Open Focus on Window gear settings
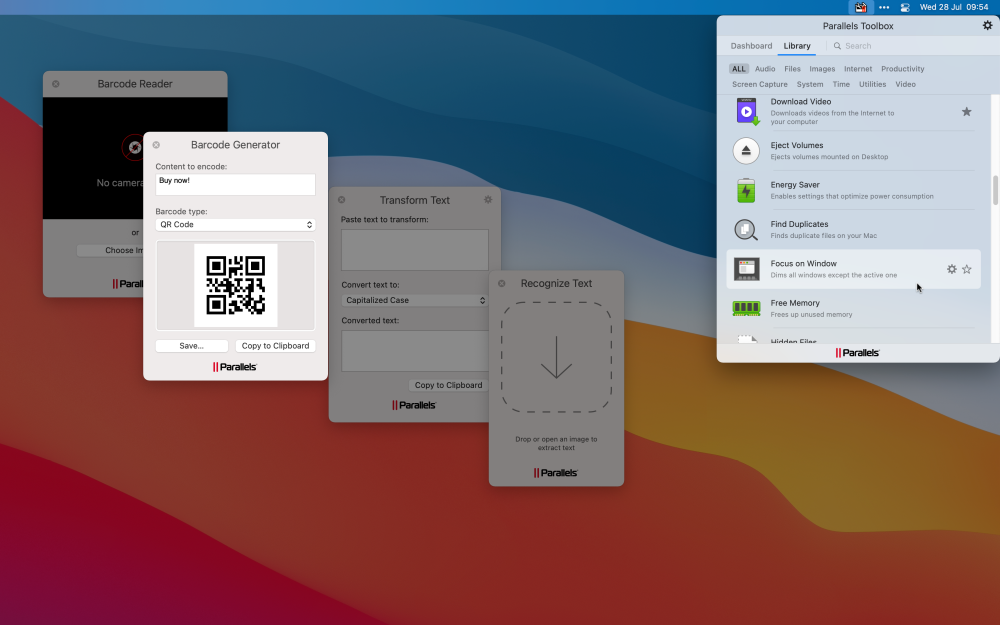This screenshot has width=1000, height=625. pyautogui.click(x=951, y=269)
